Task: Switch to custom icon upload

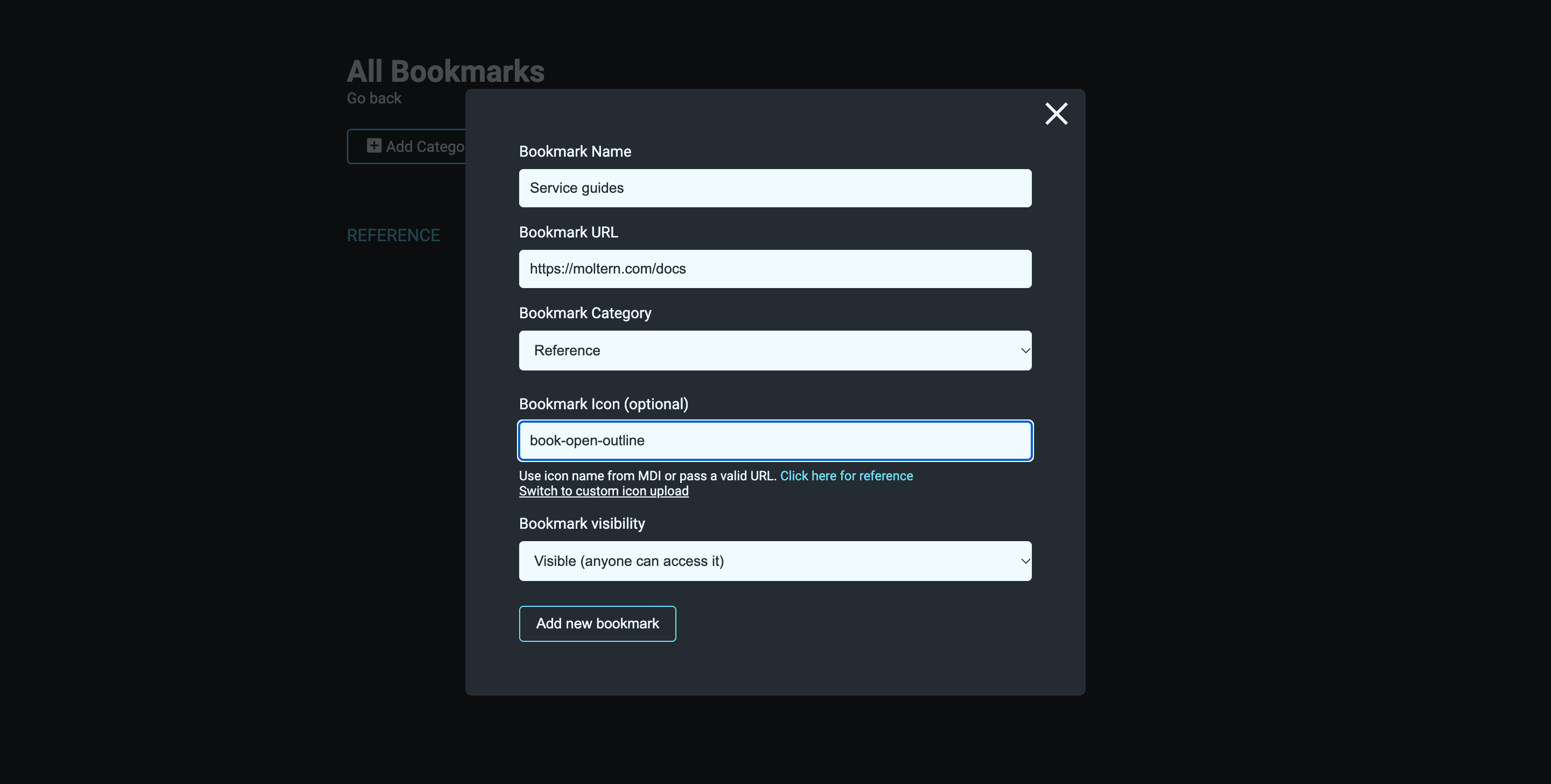Action: click(x=603, y=491)
